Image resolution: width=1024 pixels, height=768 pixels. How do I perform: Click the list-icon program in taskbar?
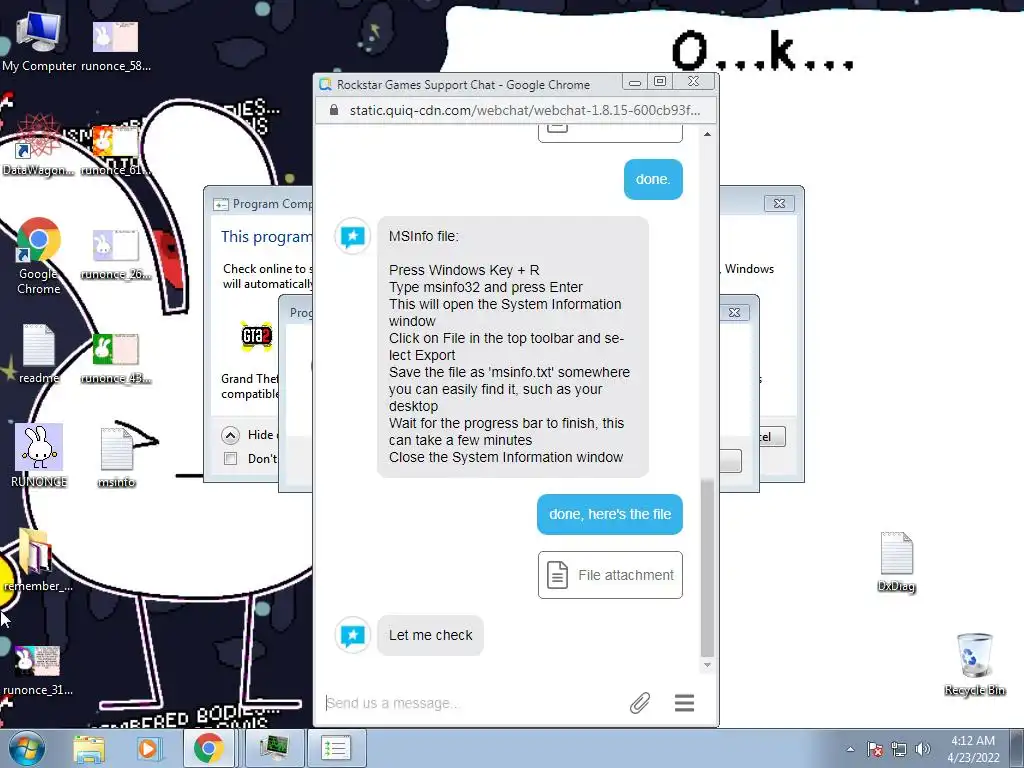click(x=336, y=748)
